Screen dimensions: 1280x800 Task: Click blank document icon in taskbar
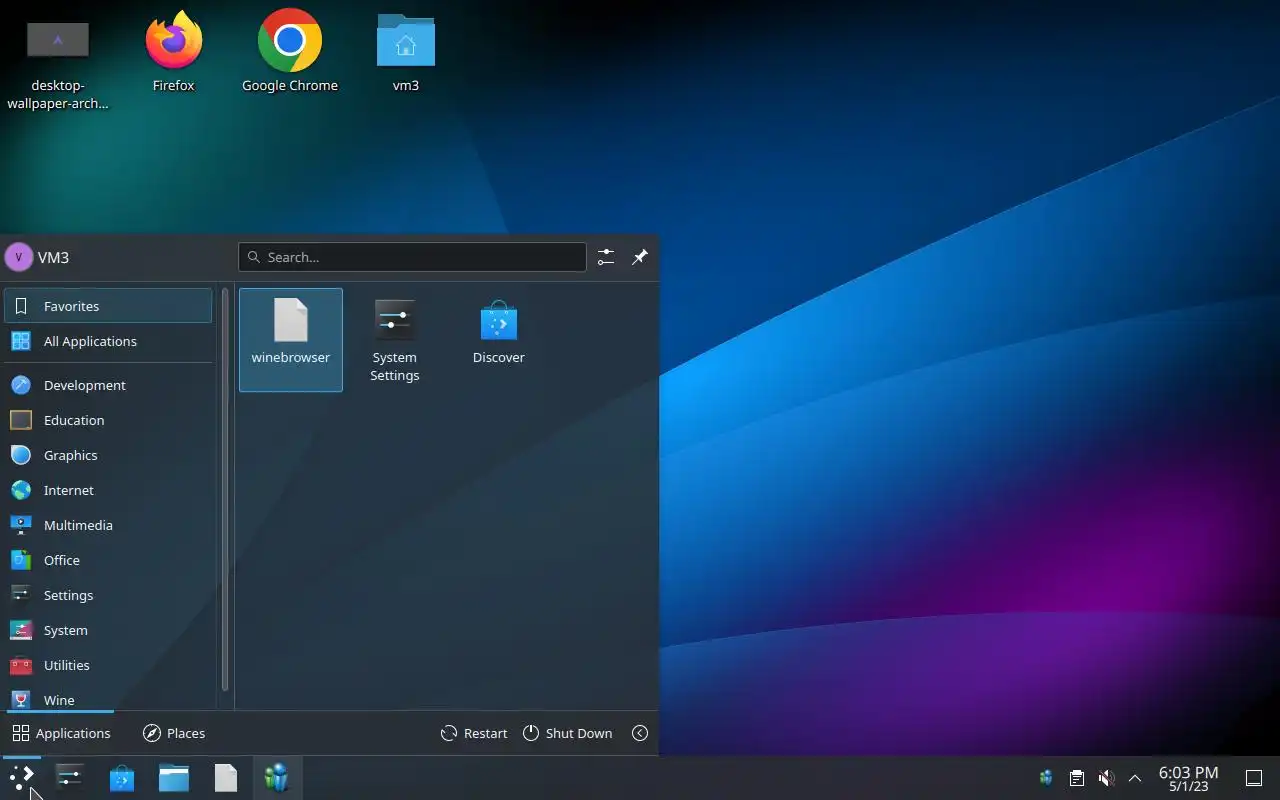click(226, 777)
